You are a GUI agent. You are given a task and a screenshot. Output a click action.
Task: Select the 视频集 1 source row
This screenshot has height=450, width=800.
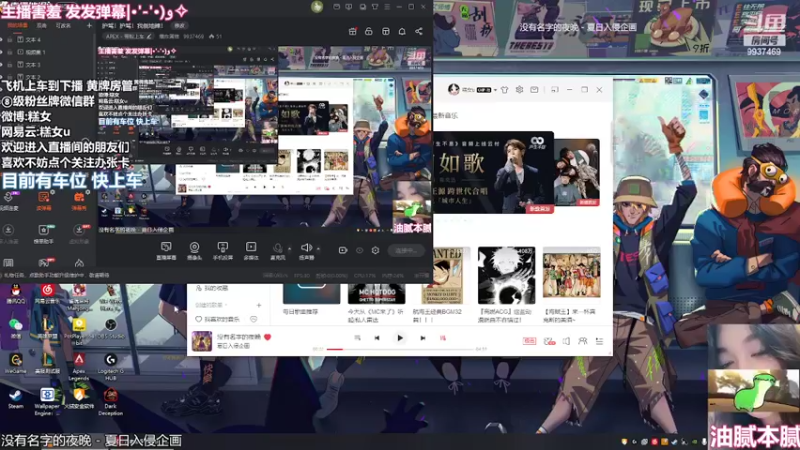pos(48,52)
